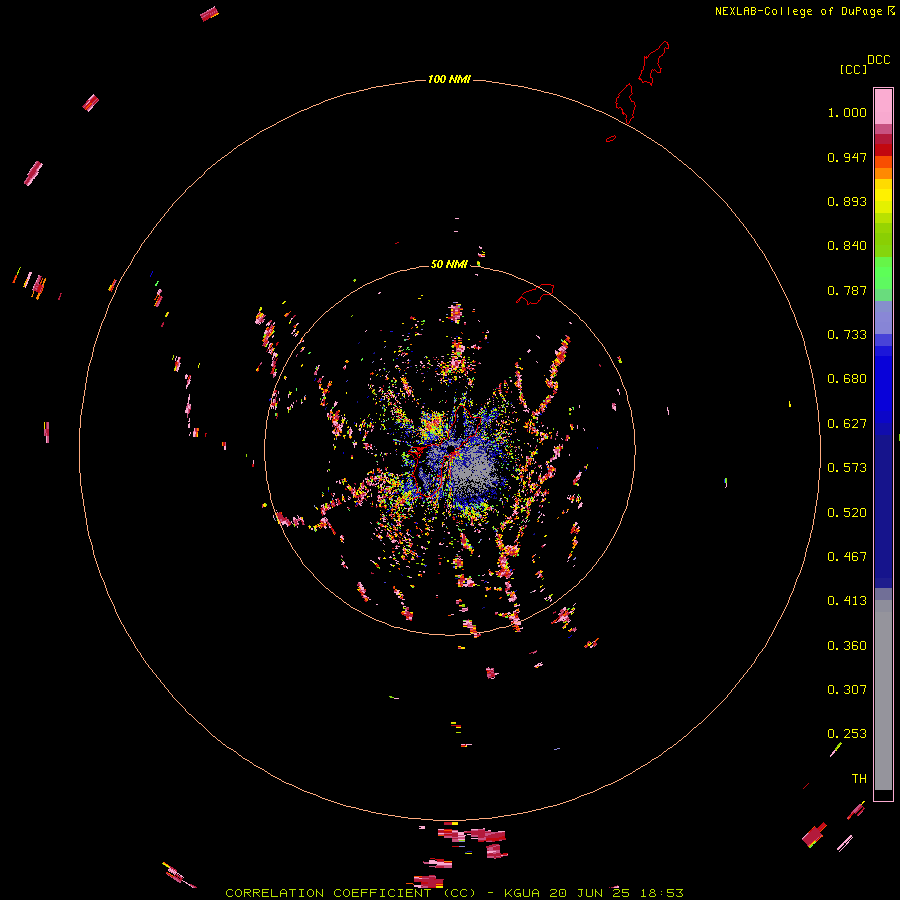Image resolution: width=900 pixels, height=900 pixels.
Task: Click the bright green color bar segment
Action: click(x=883, y=273)
